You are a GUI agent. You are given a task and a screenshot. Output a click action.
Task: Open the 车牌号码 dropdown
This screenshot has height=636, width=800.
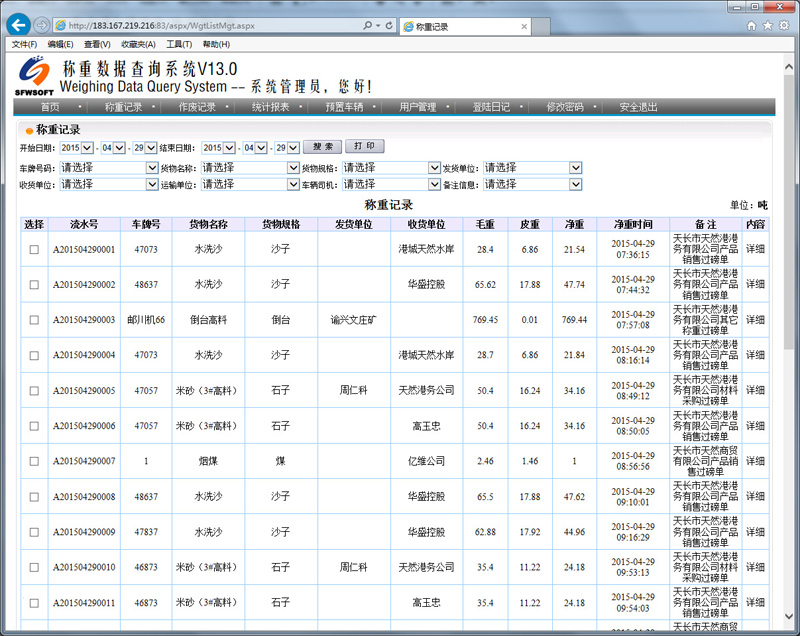click(x=109, y=168)
